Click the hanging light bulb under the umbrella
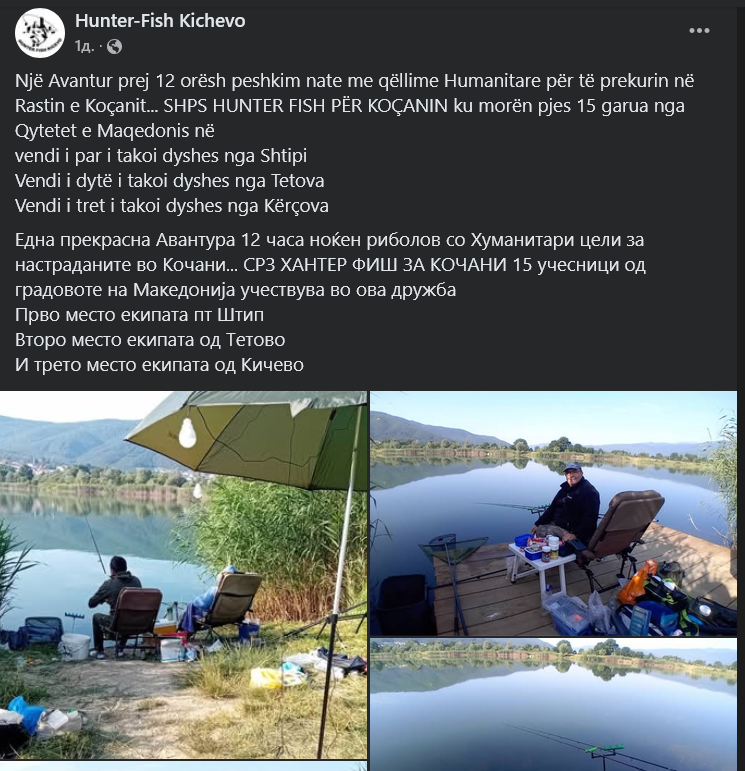The width and height of the screenshot is (745, 771). [187, 433]
